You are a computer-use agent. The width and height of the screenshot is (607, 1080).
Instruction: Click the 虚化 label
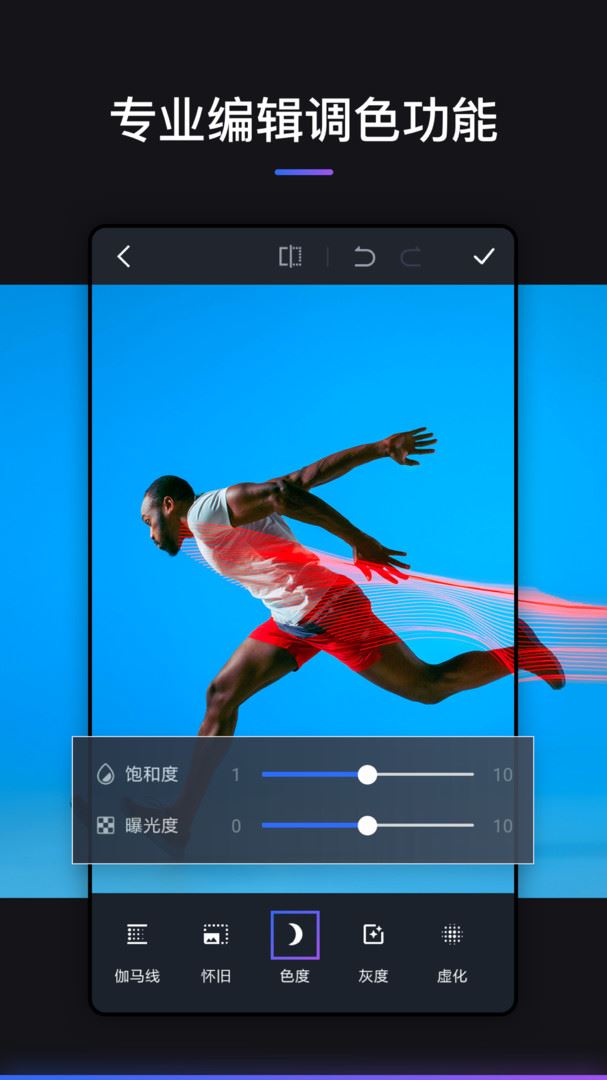tap(452, 976)
